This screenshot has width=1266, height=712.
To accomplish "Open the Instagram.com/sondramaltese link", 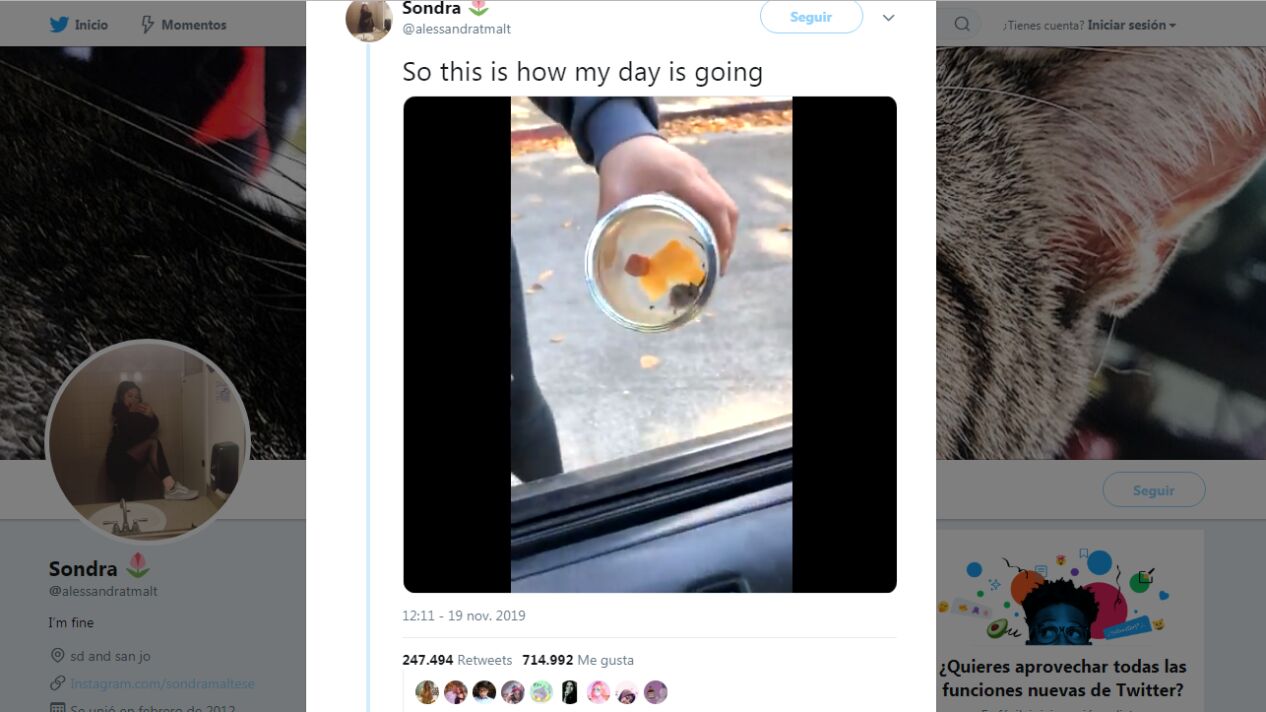I will click(x=162, y=684).
